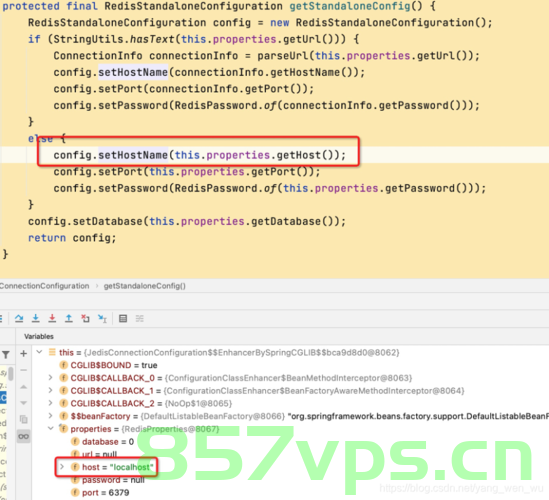Click hasText in the if condition
This screenshot has height=500, width=549.
(152, 39)
